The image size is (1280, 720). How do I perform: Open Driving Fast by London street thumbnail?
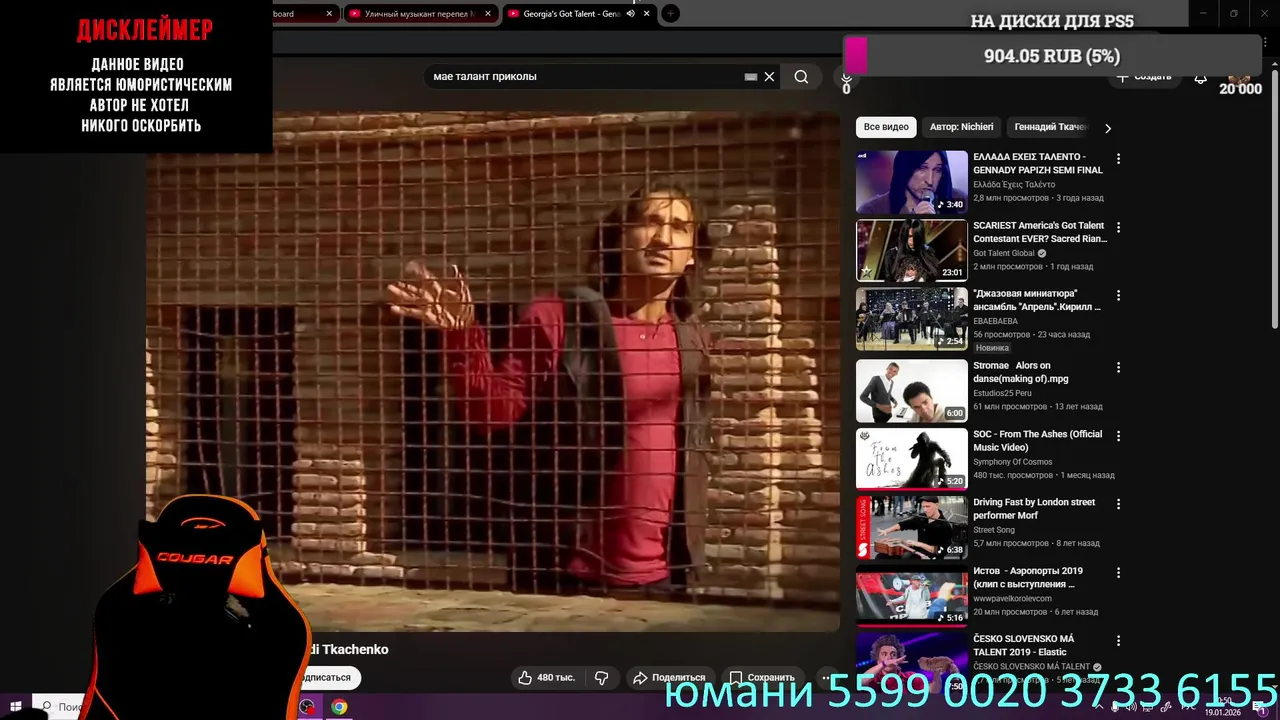coord(911,528)
